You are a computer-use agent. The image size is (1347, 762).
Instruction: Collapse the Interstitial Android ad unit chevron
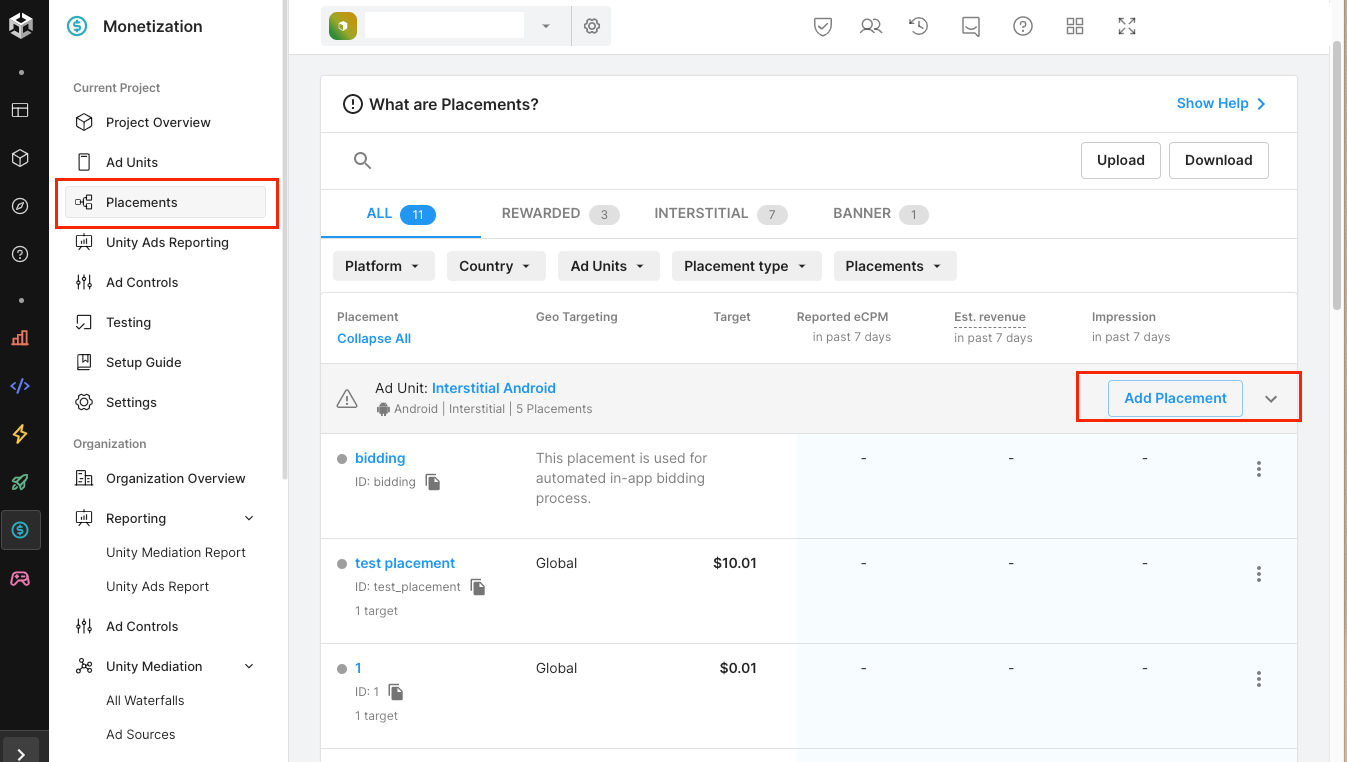1271,399
